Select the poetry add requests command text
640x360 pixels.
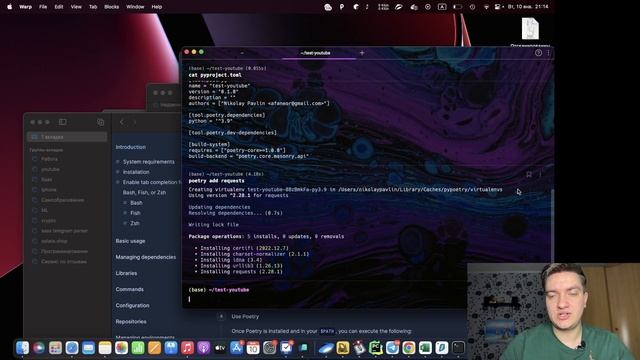pos(216,181)
